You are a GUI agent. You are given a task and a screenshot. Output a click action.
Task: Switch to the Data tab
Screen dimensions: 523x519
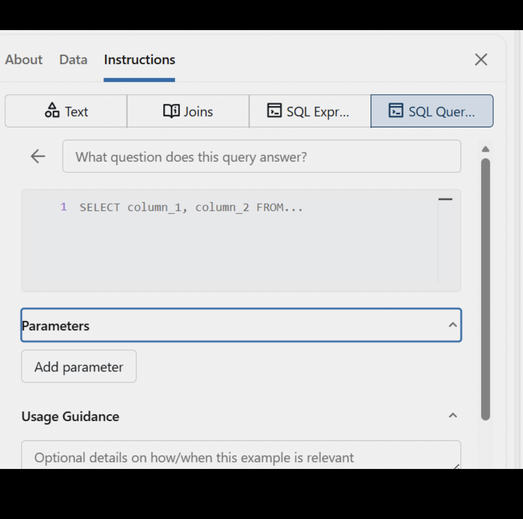(x=73, y=60)
